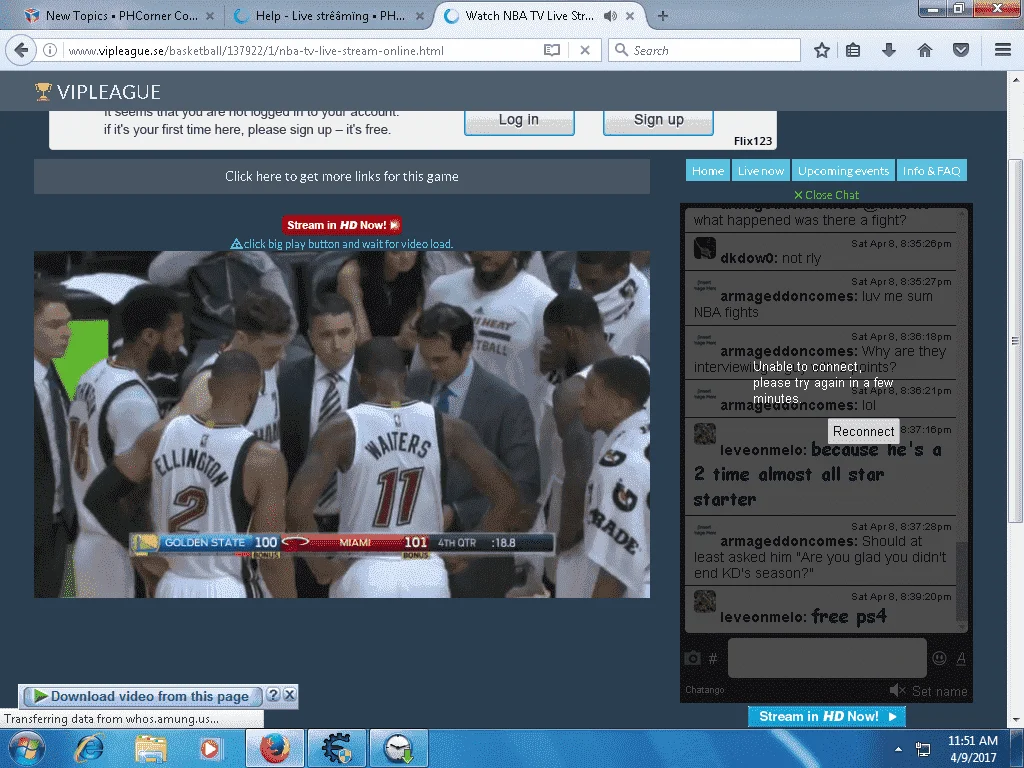Open the Windows Start menu
1024x768 pixels.
pyautogui.click(x=26, y=748)
